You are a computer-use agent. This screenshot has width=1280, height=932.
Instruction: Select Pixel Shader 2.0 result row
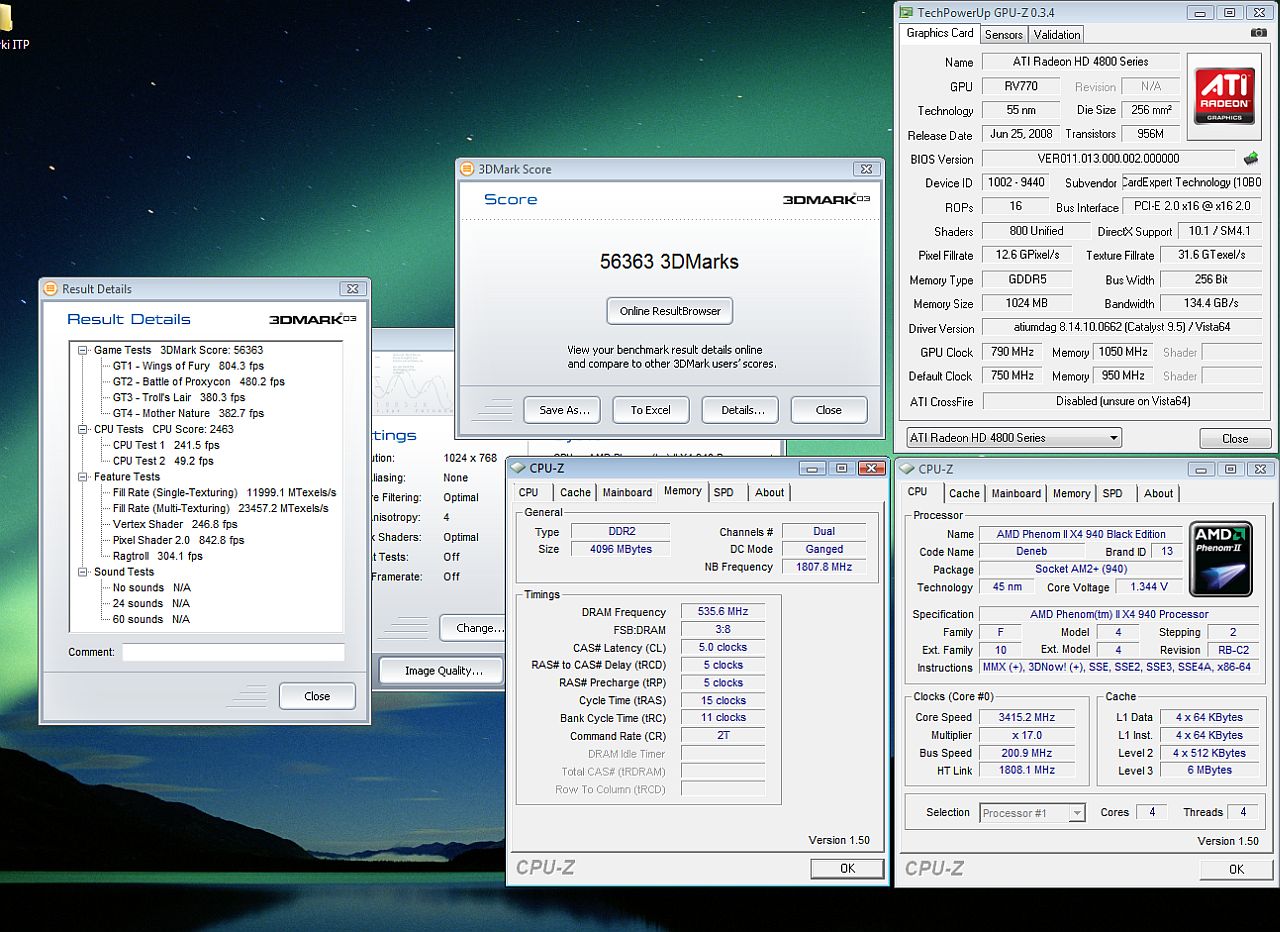tap(178, 540)
